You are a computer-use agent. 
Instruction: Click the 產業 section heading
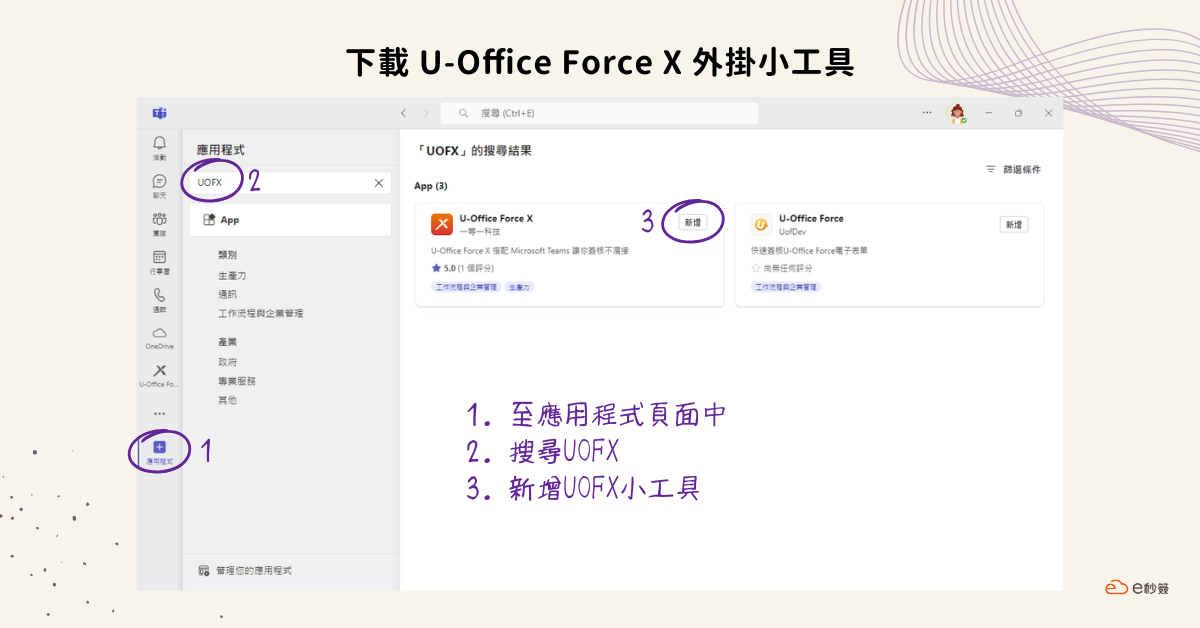228,342
